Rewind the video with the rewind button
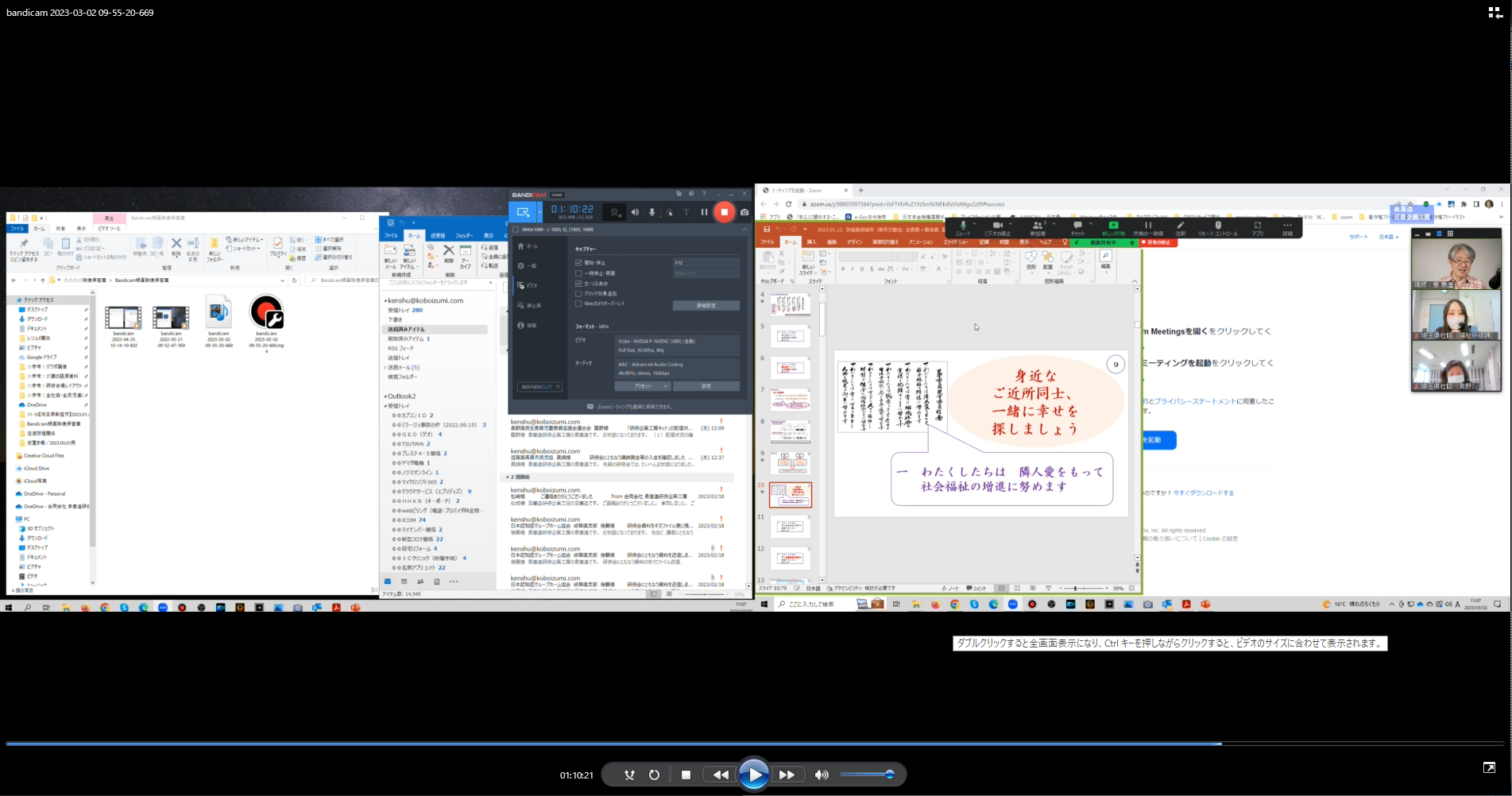This screenshot has height=796, width=1512. (721, 775)
